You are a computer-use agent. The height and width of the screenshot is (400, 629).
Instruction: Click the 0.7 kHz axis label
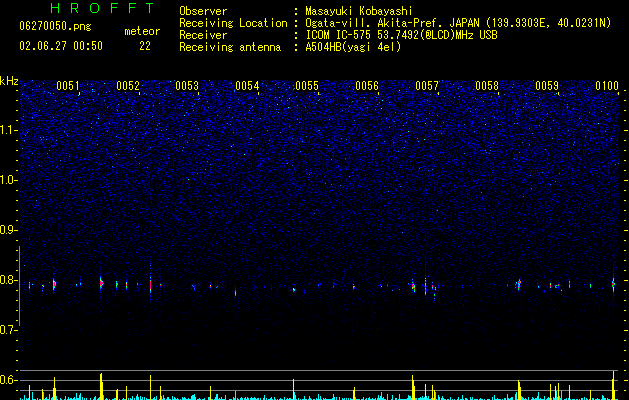pyautogui.click(x=9, y=330)
